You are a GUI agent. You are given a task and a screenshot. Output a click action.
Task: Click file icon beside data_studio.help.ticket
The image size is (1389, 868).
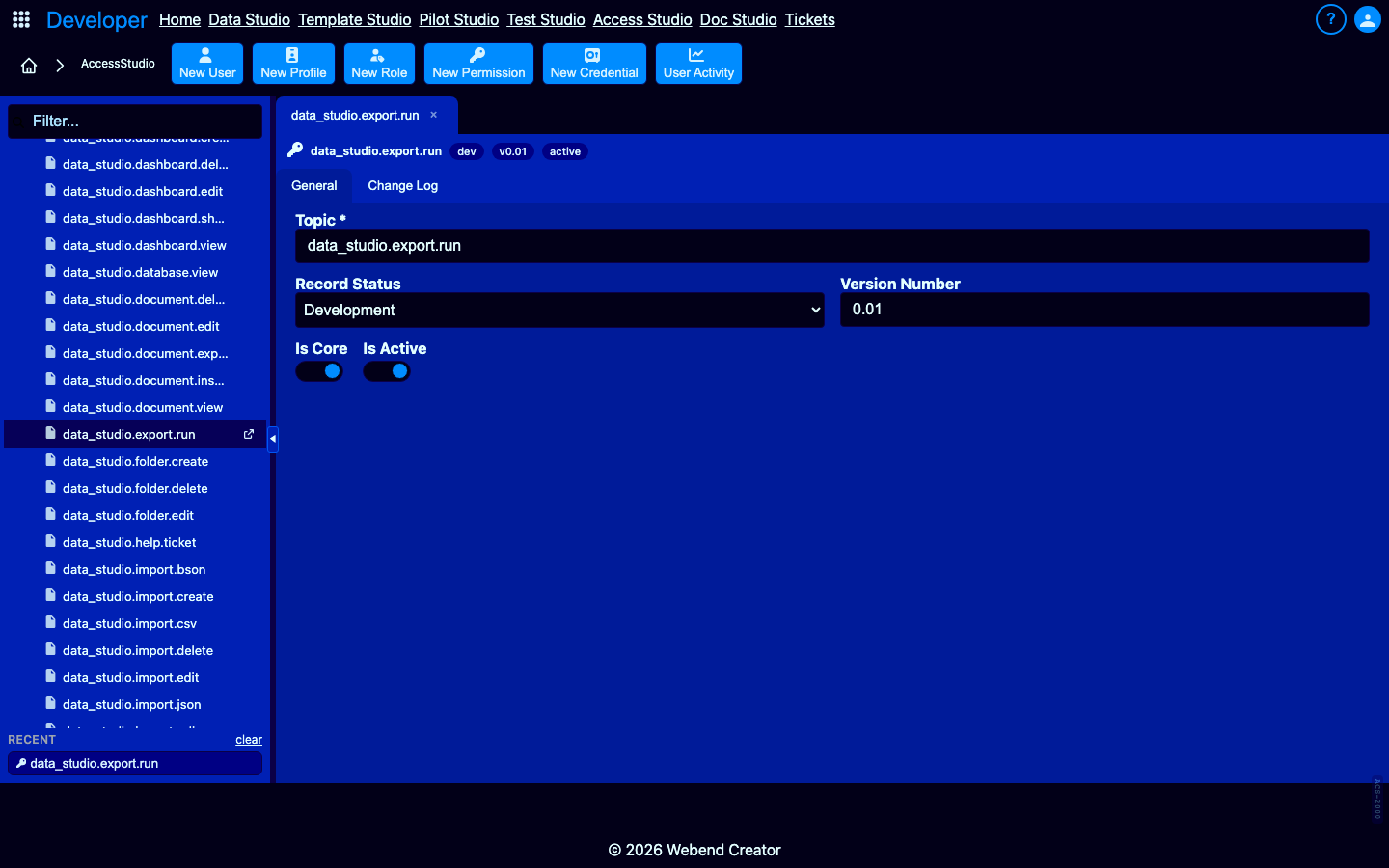(x=51, y=542)
